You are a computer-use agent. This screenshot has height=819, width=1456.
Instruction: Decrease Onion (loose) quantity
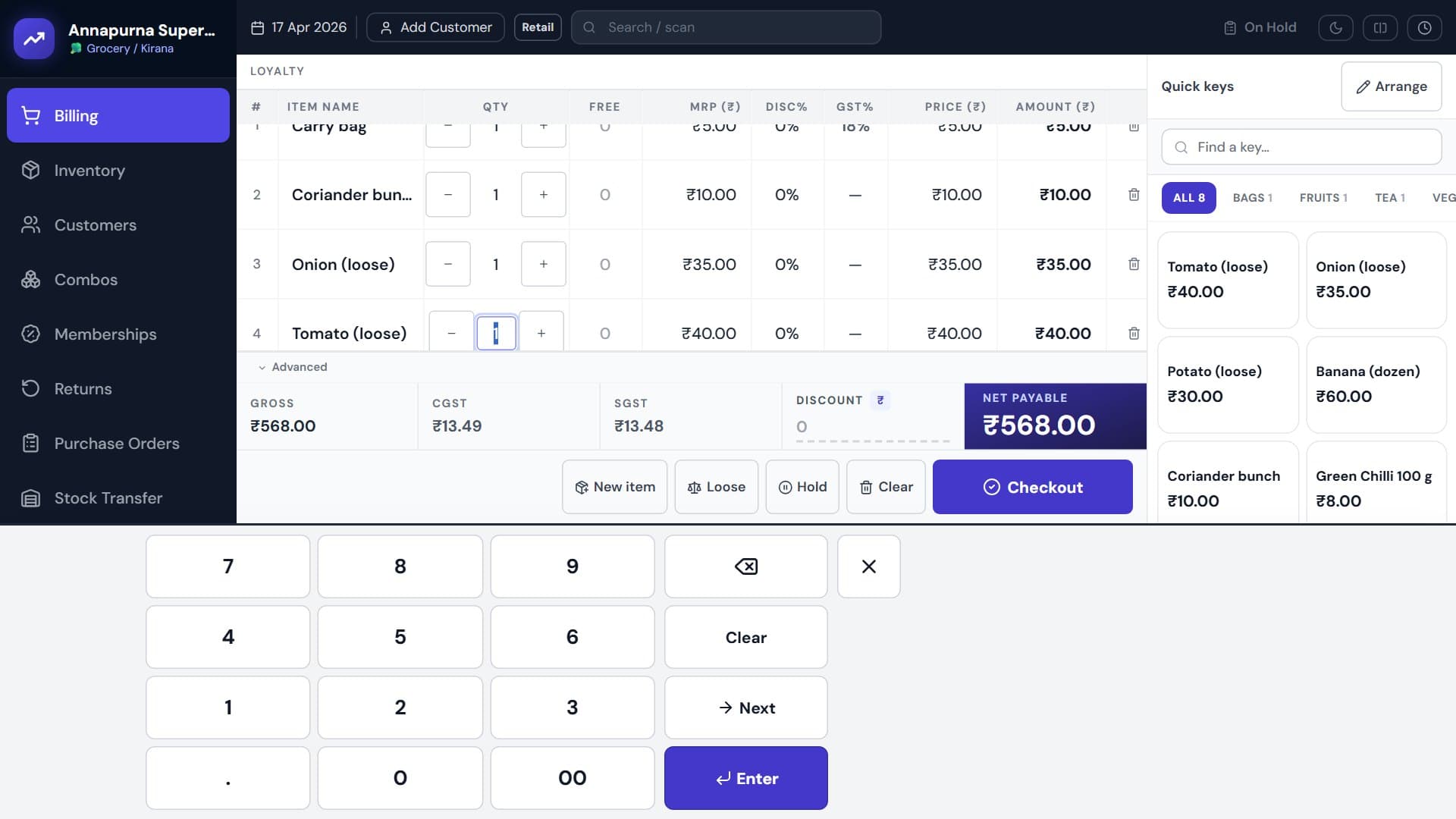(448, 264)
